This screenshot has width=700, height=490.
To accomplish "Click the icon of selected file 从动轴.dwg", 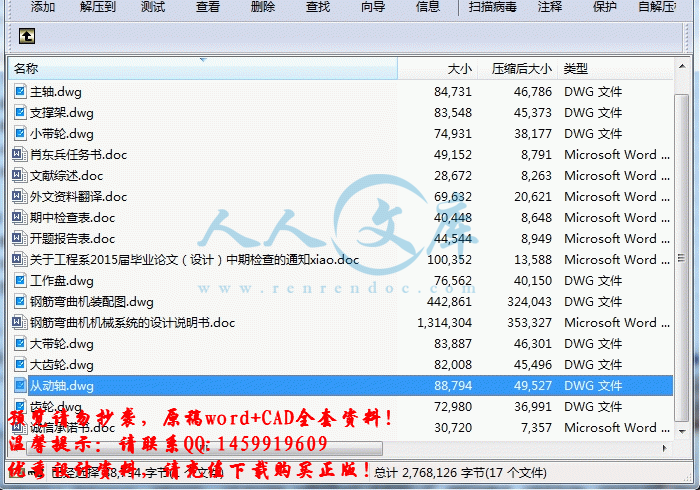I will (20, 386).
